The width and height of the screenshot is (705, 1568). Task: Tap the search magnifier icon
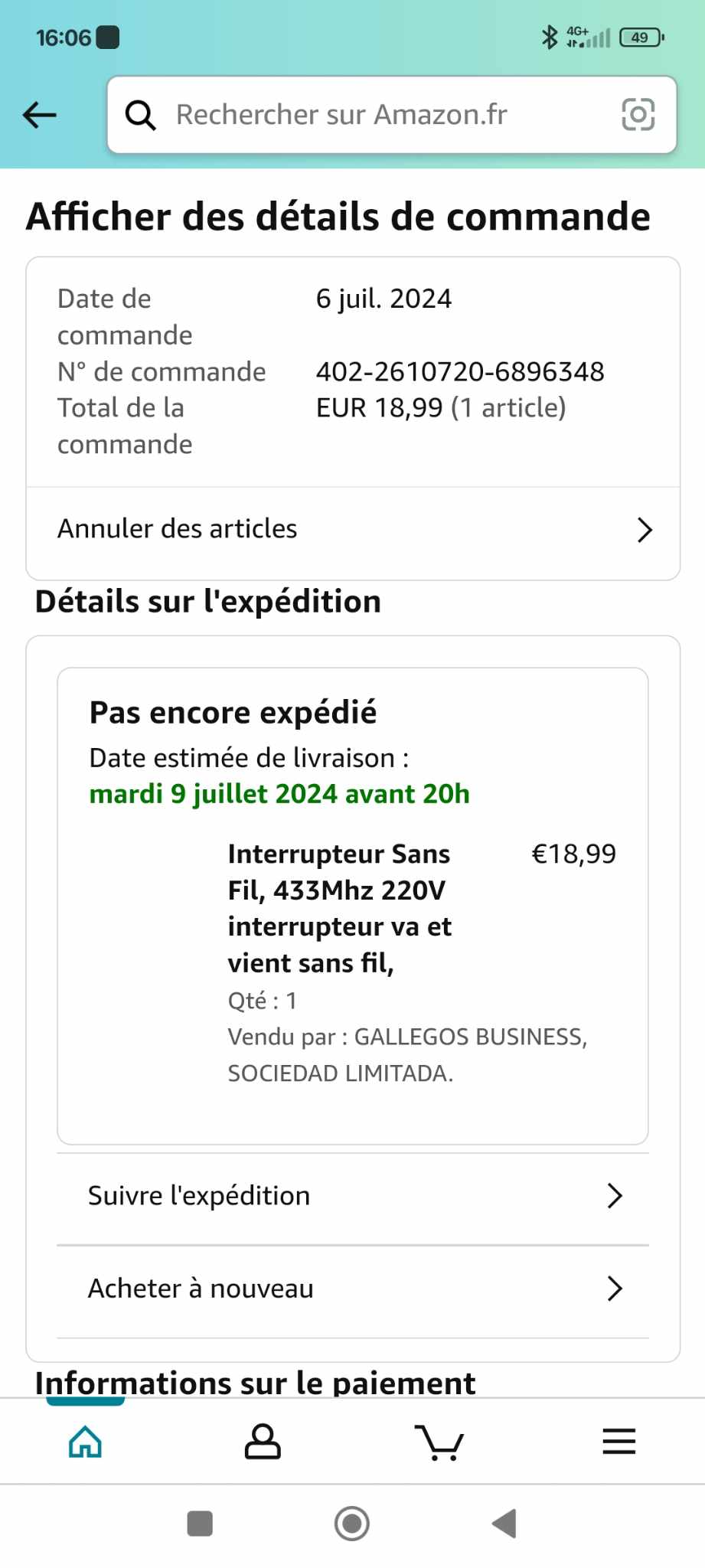click(141, 115)
